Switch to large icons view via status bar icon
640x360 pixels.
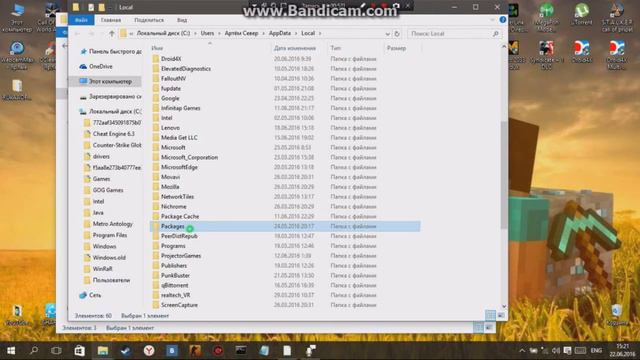500,315
